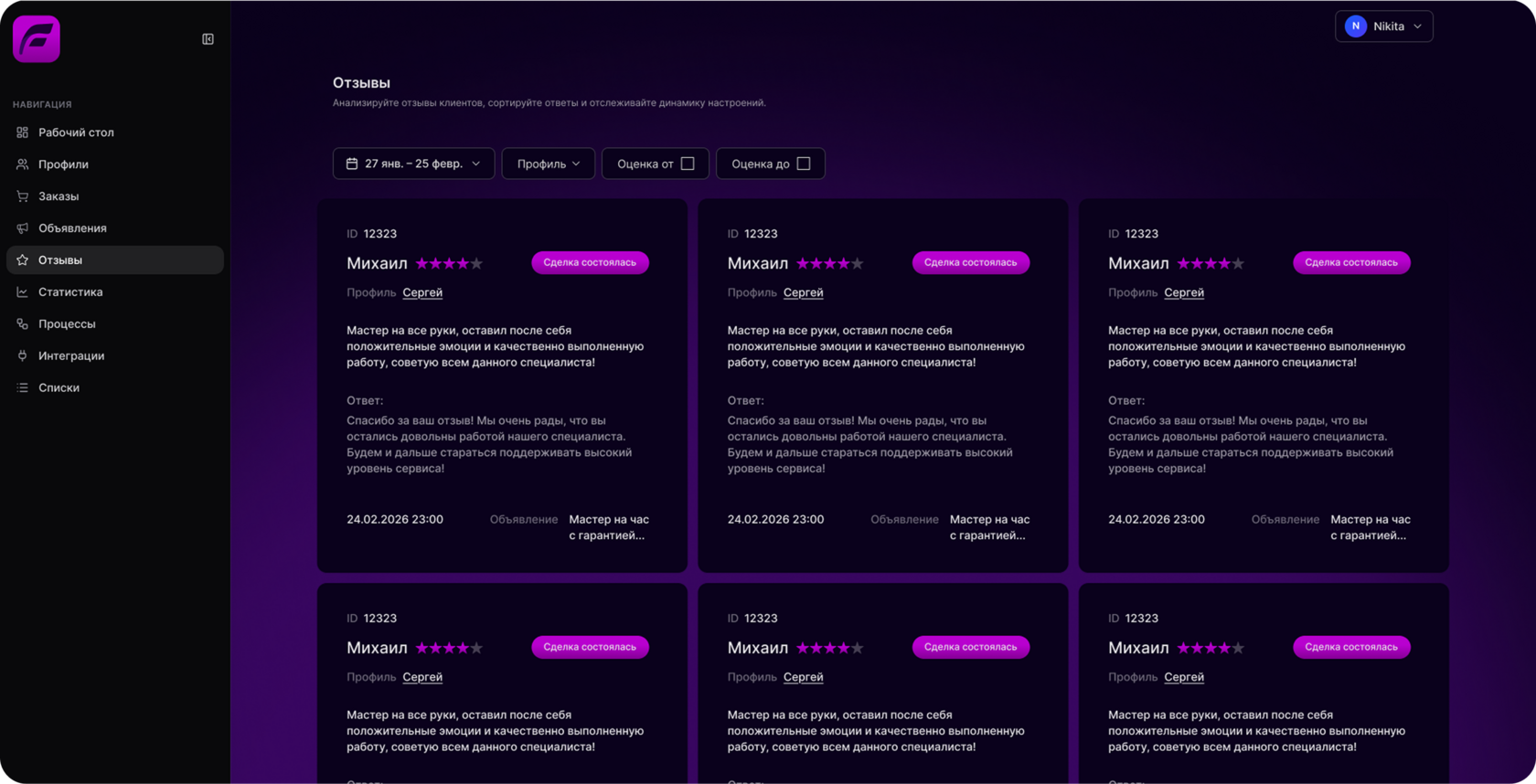Select Отзывы in the sidebar navigation
This screenshot has width=1536, height=784.
(x=60, y=260)
